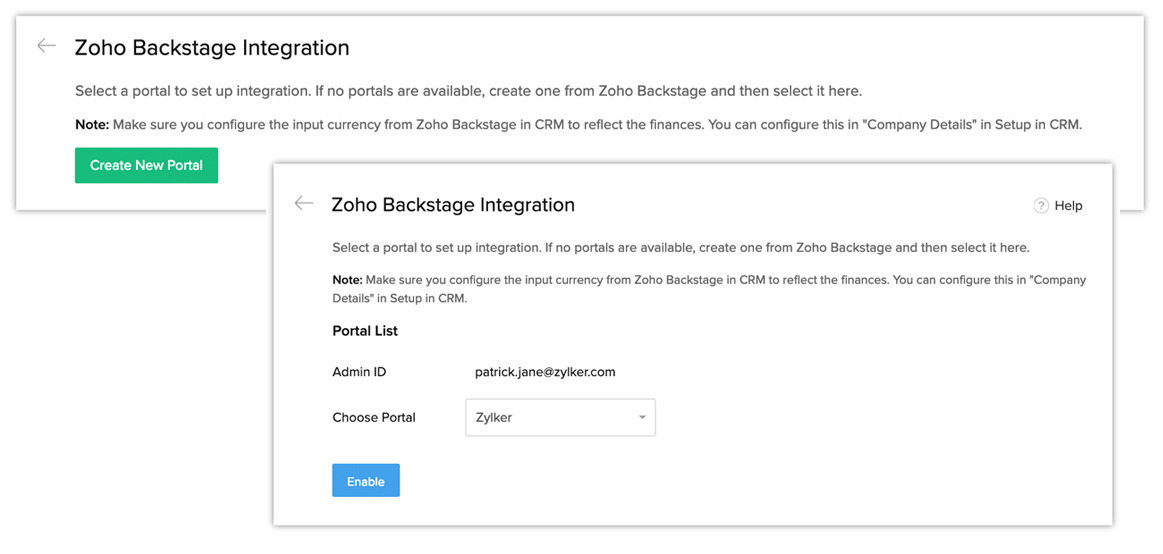Image resolution: width=1163 pixels, height=554 pixels.
Task: Click the rear panel's Zoho Backstage Integration title
Action: coord(212,48)
